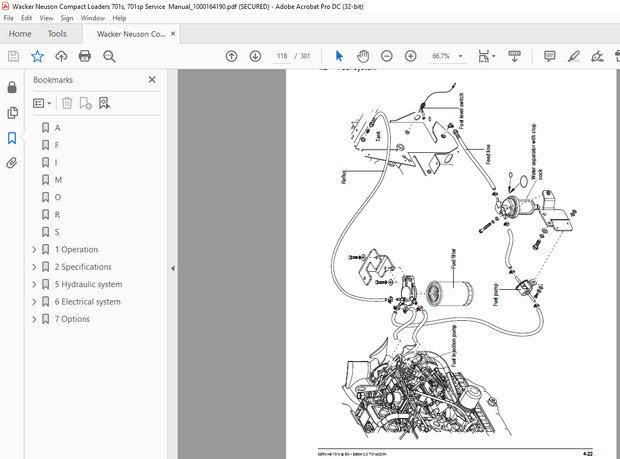The image size is (620, 459).
Task: Add document to starred favorites
Action: coord(37,56)
